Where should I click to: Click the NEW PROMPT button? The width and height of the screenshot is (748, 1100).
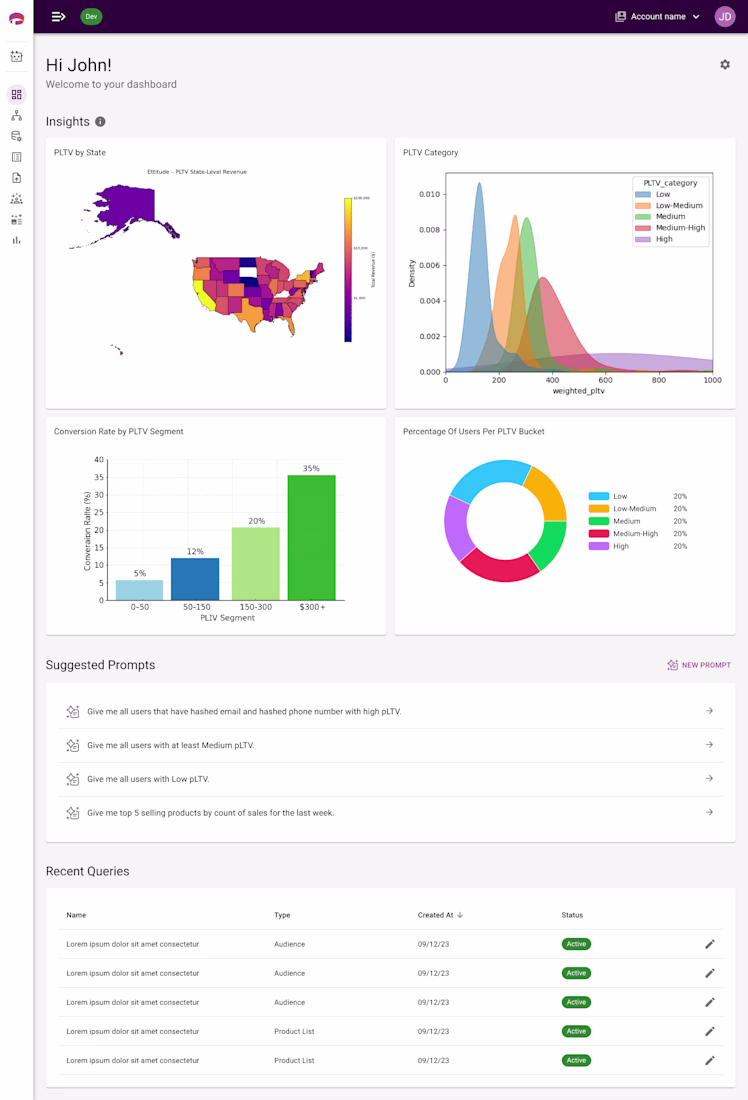(x=699, y=665)
